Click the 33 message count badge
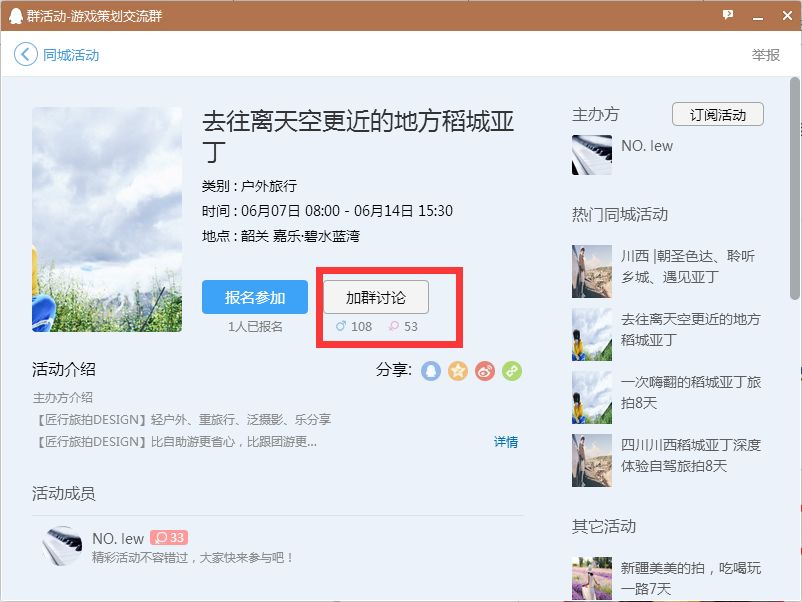The image size is (802, 602). pyautogui.click(x=169, y=537)
